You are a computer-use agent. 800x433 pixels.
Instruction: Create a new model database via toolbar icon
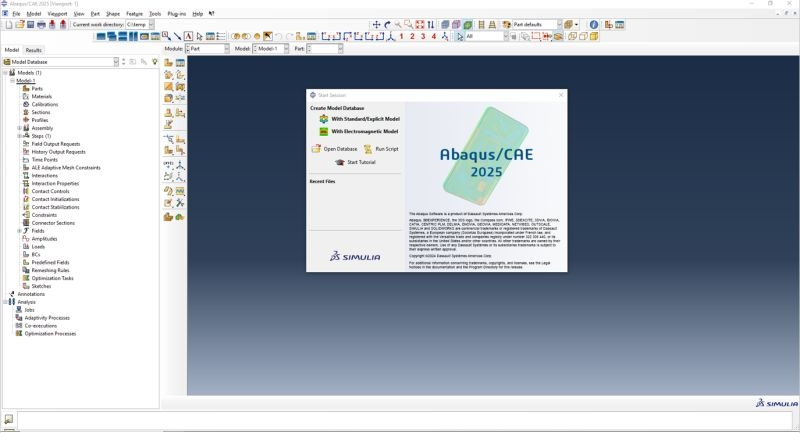tap(9, 24)
